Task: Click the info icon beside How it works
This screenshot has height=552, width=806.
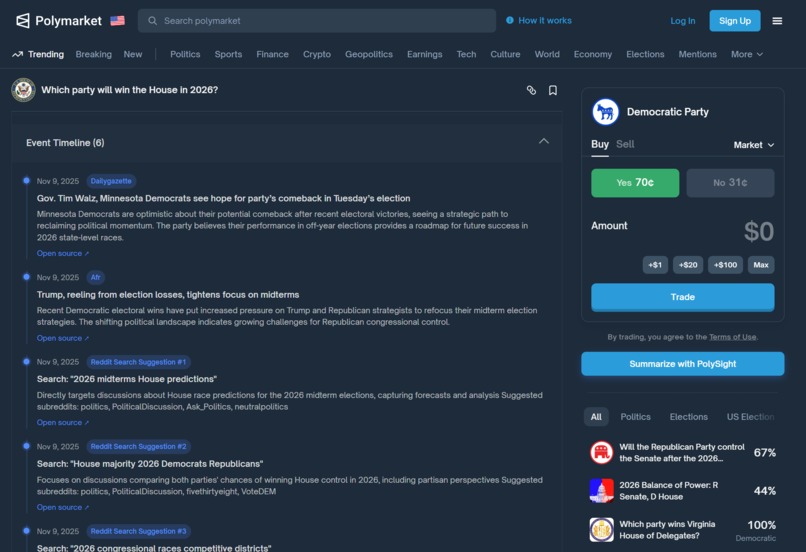Action: pos(509,20)
